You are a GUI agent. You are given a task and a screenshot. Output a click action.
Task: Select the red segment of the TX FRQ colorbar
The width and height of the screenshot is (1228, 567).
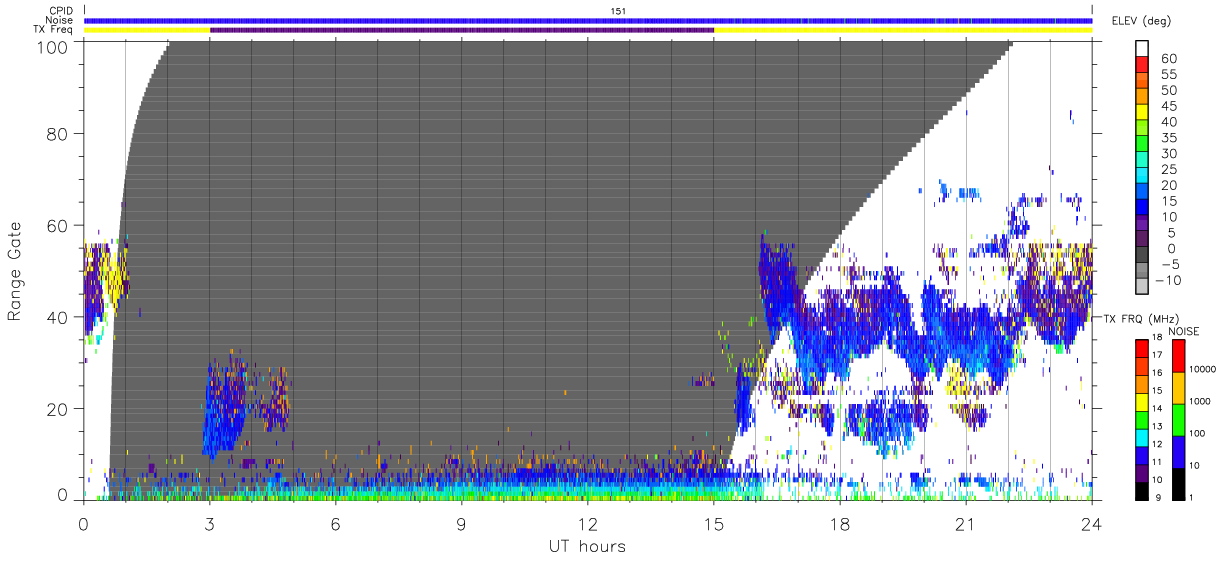point(1144,346)
